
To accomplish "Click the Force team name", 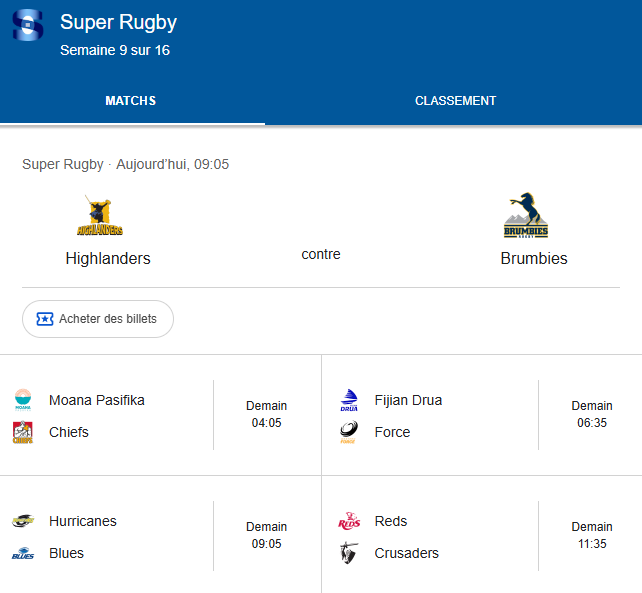I will click(392, 432).
